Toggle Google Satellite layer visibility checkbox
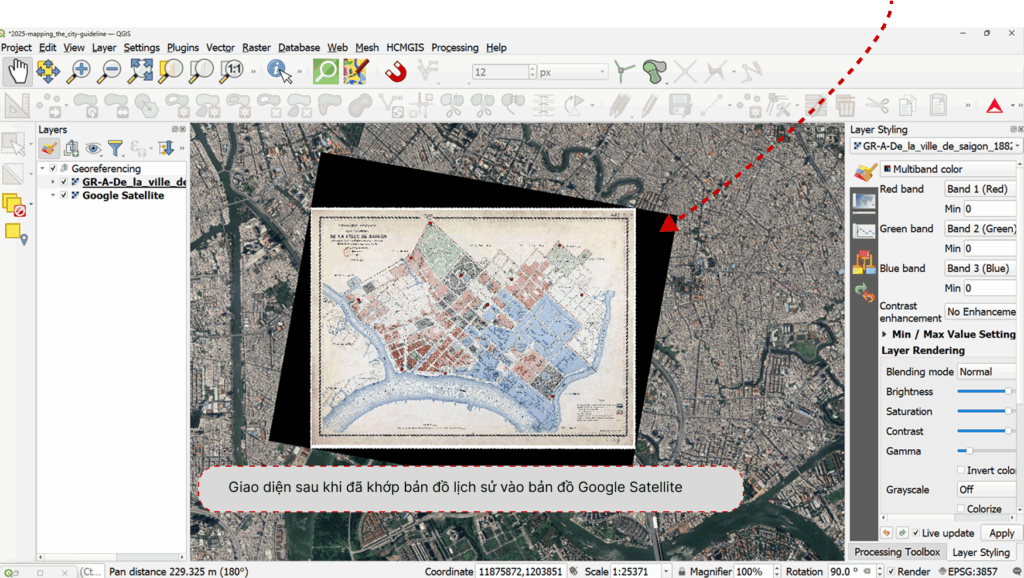Image resolution: width=1024 pixels, height=578 pixels. [64, 195]
